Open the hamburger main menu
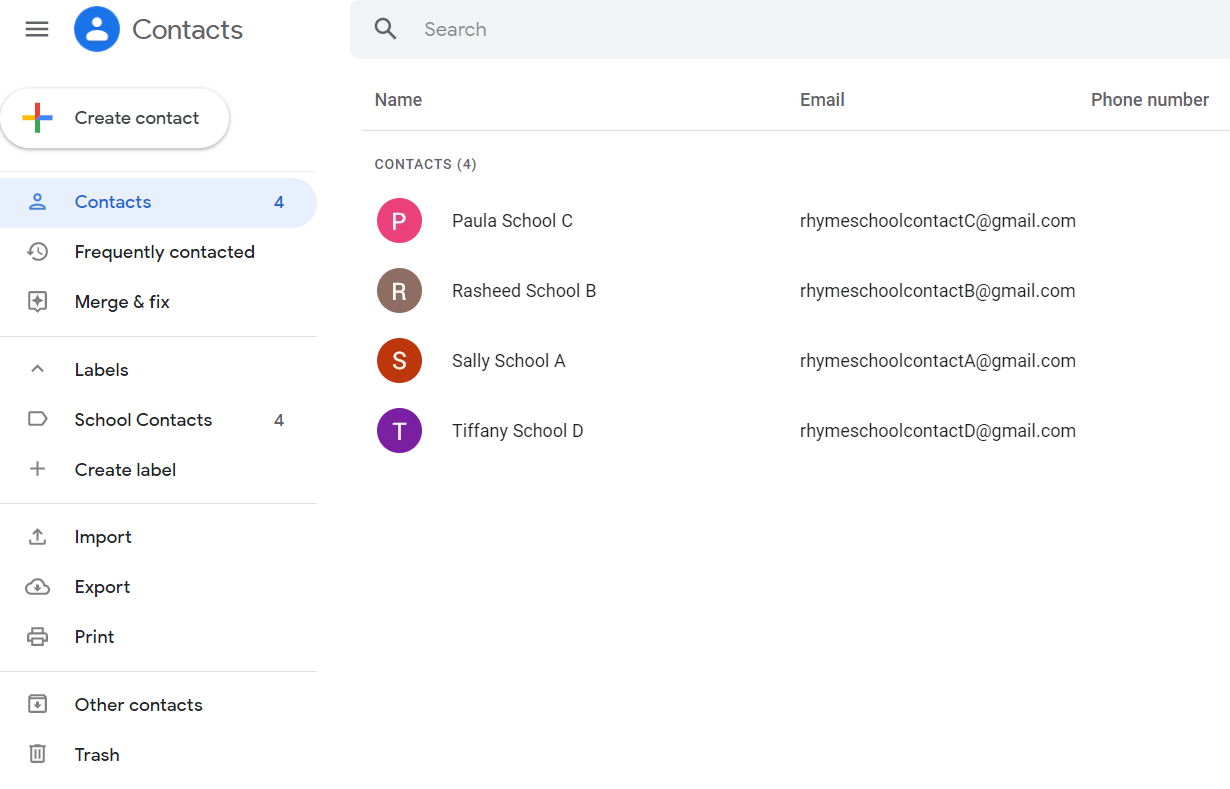 click(x=37, y=29)
